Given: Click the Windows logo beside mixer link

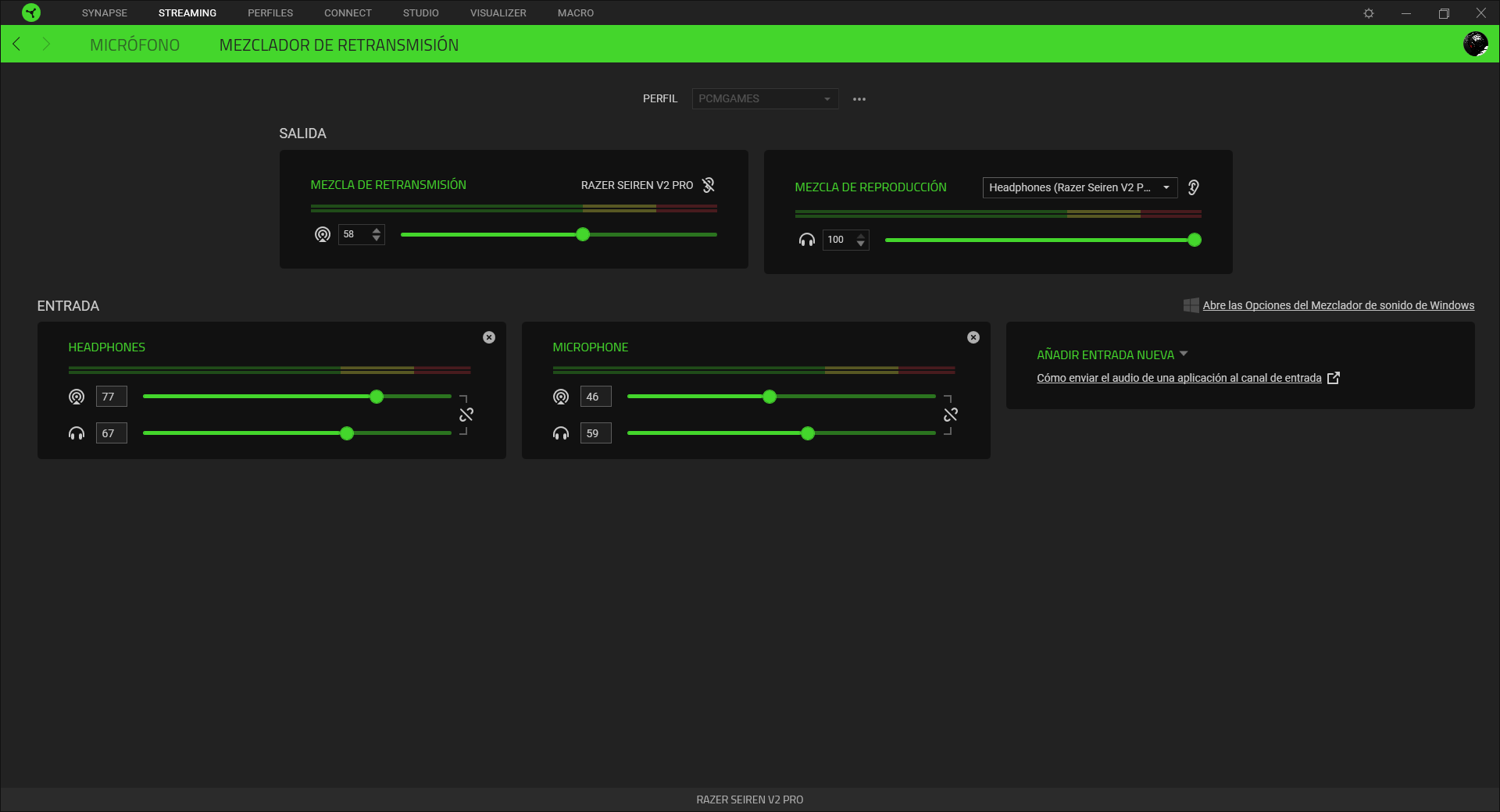Looking at the screenshot, I should point(1191,305).
